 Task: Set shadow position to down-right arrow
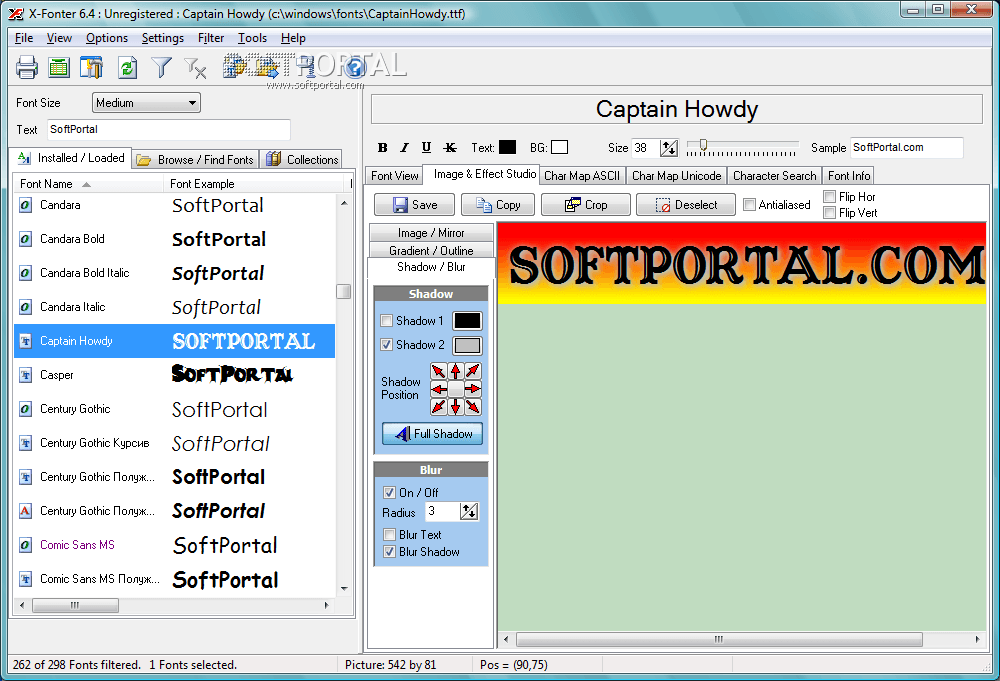pos(473,407)
